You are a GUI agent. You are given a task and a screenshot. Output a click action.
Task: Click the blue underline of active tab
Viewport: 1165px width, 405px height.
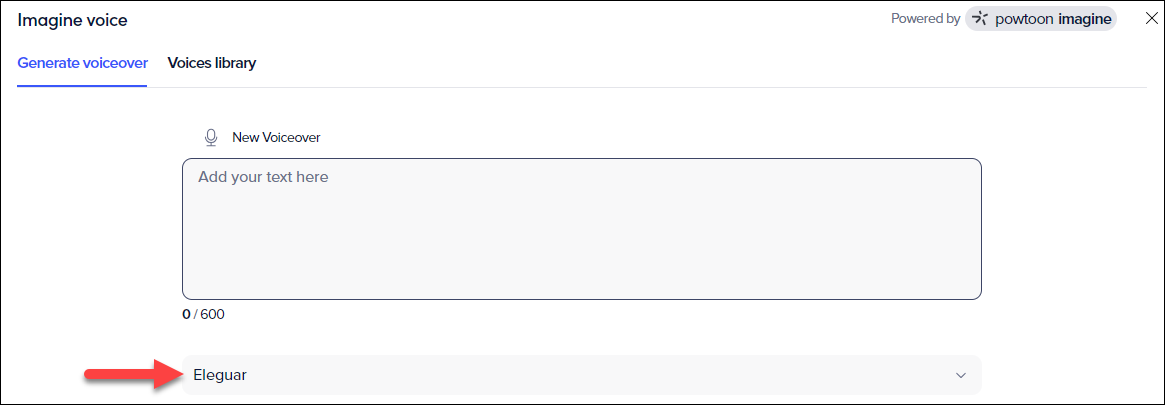pyautogui.click(x=82, y=85)
